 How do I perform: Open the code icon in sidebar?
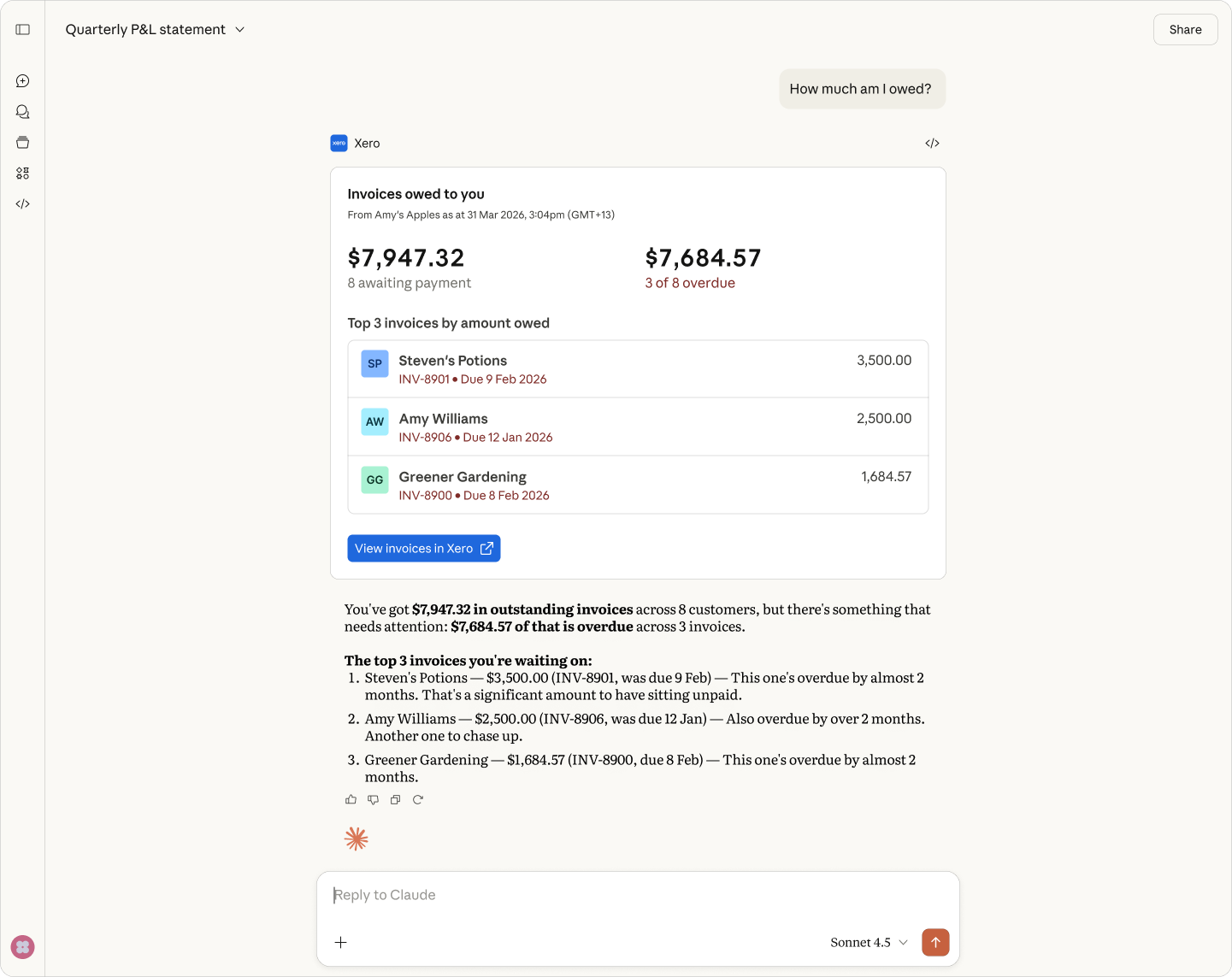click(23, 204)
